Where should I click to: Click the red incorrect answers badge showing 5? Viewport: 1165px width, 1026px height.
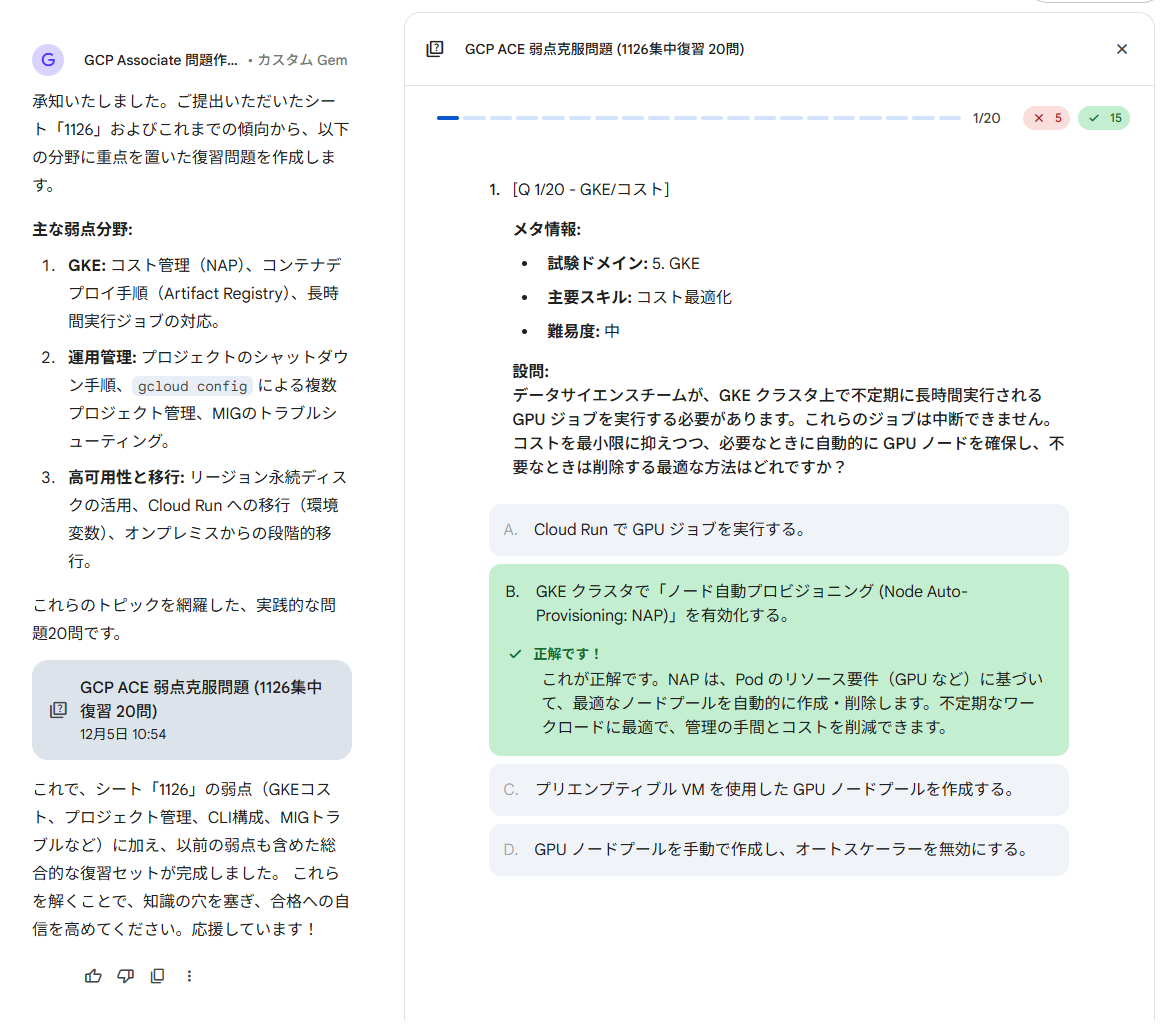(1046, 118)
